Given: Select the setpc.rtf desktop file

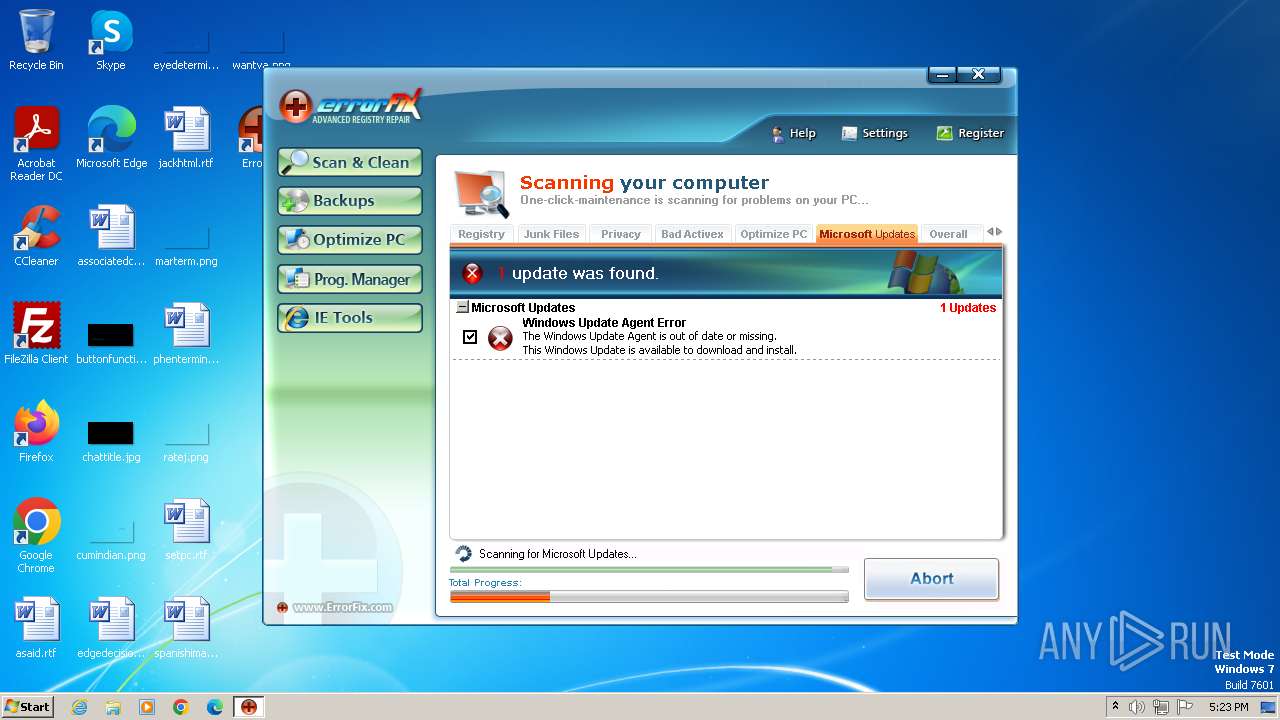Looking at the screenshot, I should 186,530.
